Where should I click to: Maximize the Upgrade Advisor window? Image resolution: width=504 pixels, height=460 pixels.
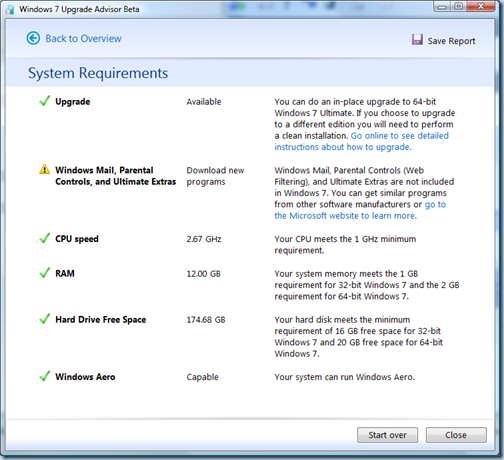tap(459, 7)
